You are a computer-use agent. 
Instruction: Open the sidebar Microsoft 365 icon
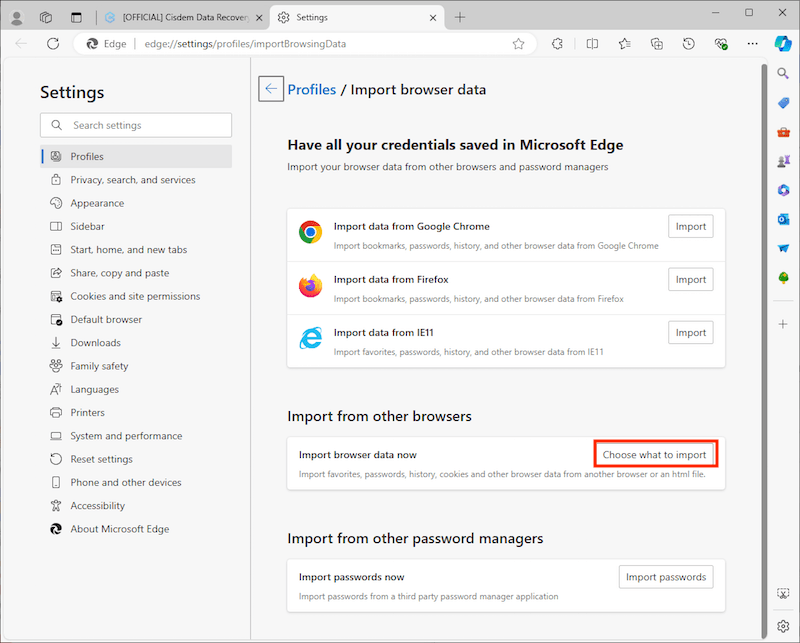(x=783, y=190)
